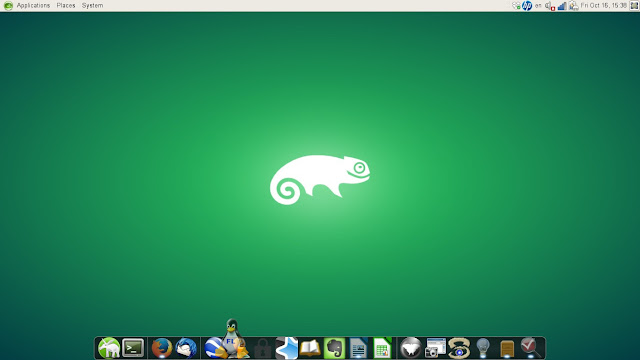Screen dimensions: 640x360
Task: Open LibreOffice Calc from the dock
Action: coord(382,348)
